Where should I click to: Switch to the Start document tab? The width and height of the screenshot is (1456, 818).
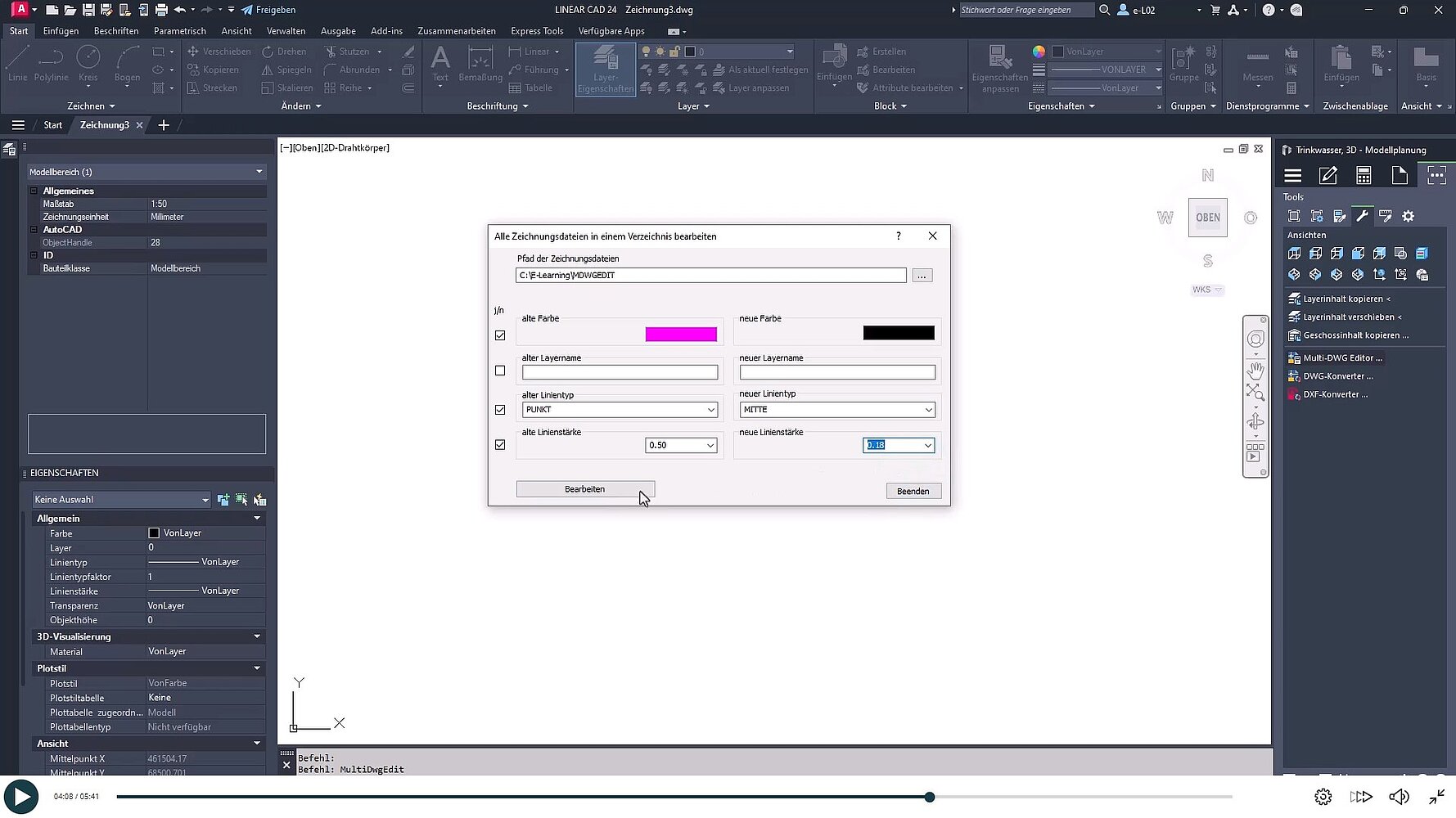click(x=53, y=125)
